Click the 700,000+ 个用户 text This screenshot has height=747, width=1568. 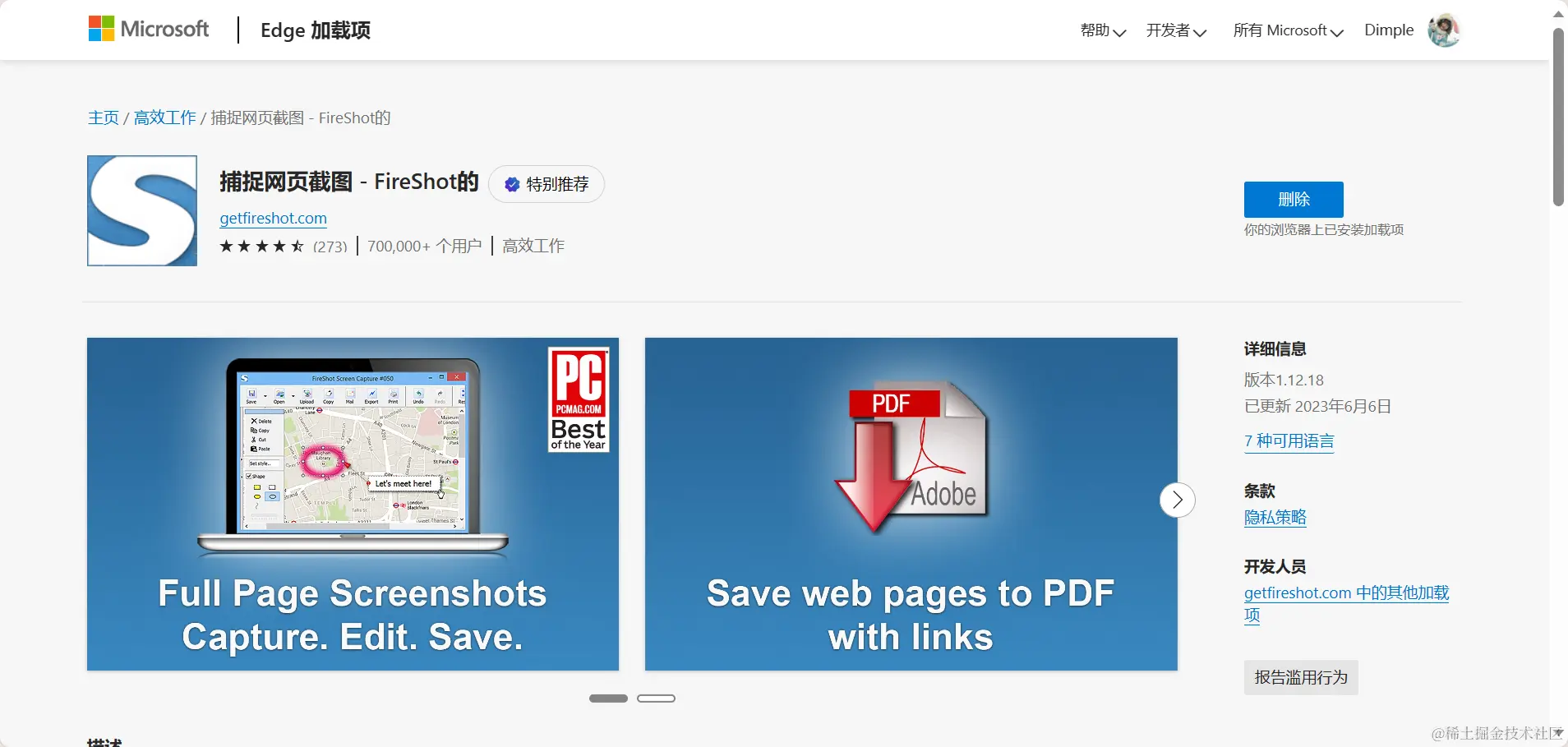coord(425,246)
